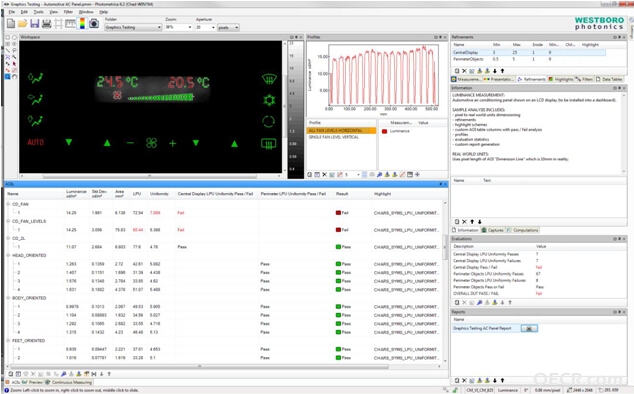The height and width of the screenshot is (394, 634).
Task: Click the ruler scale icon in toolbar
Action: click(70, 24)
